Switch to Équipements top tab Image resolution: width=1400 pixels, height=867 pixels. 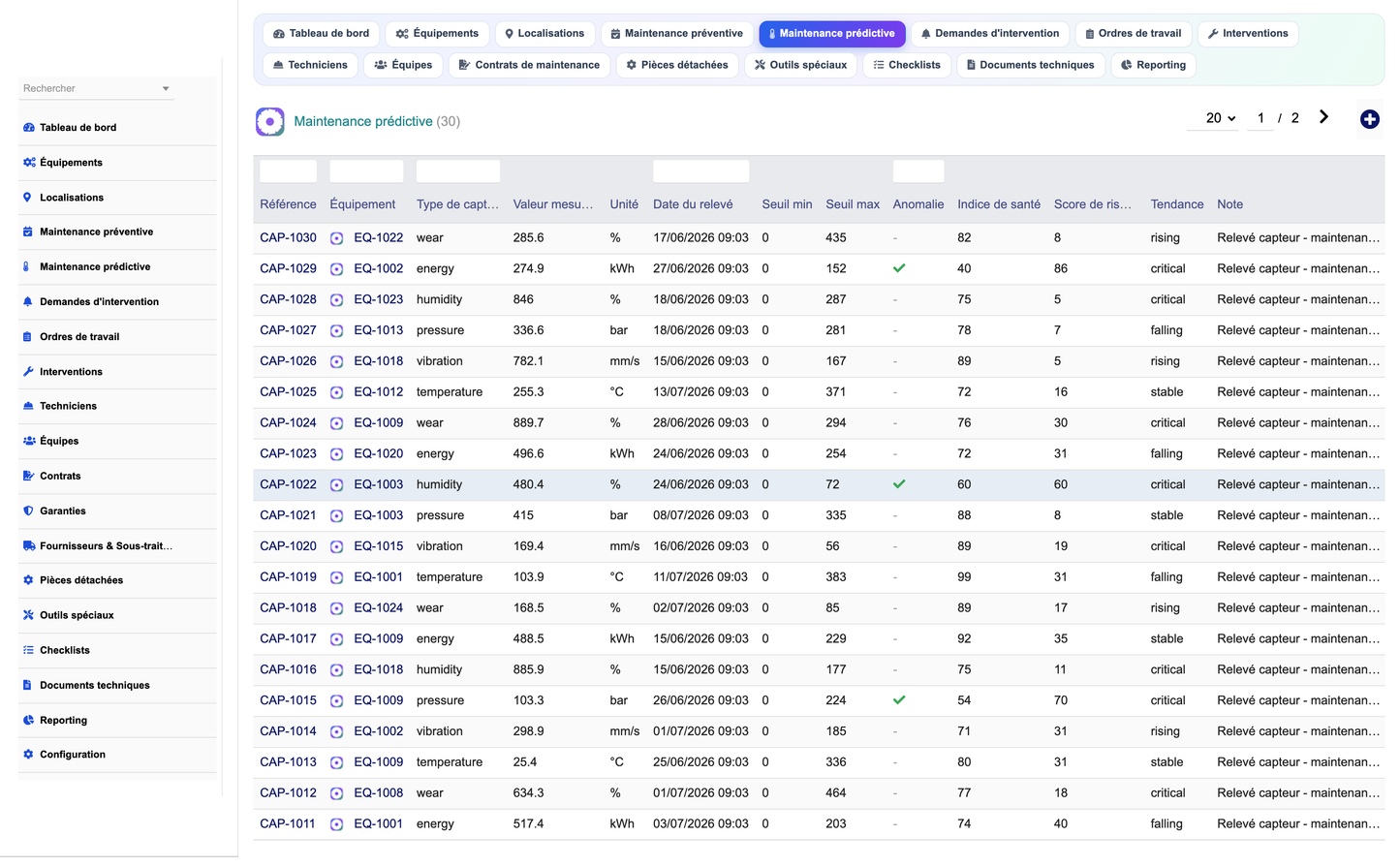point(437,34)
